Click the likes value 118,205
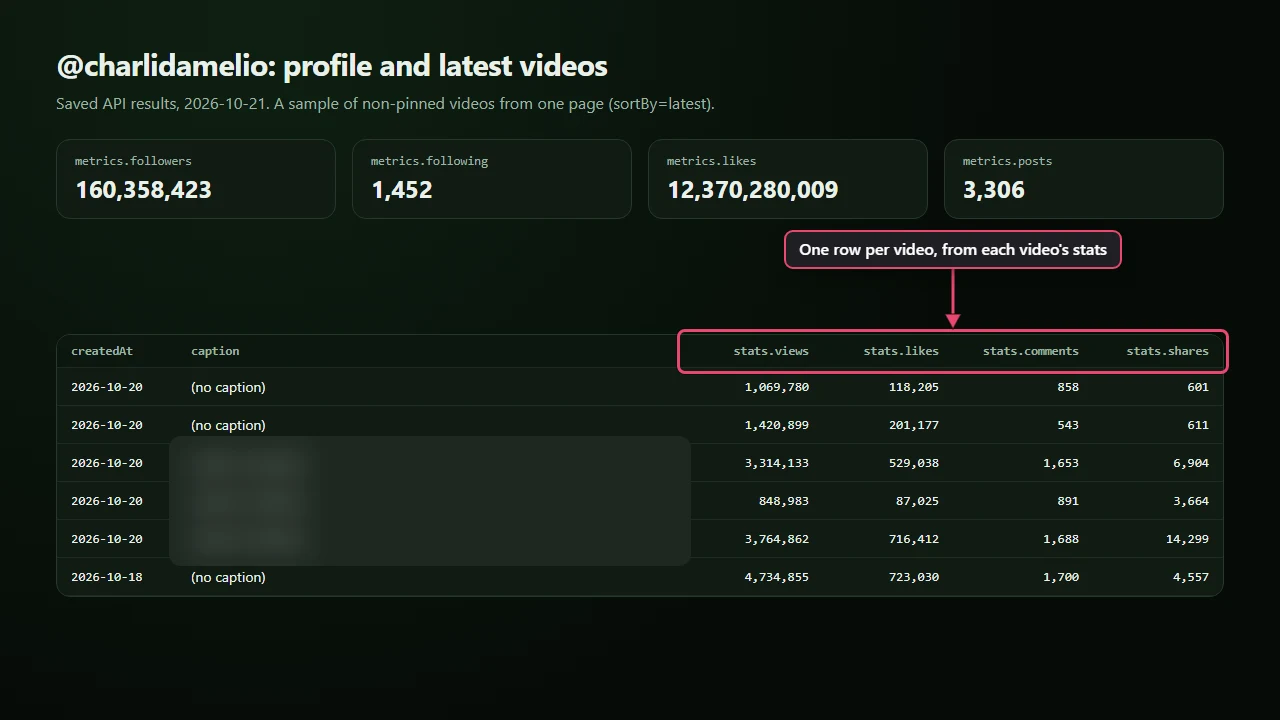1280x720 pixels. 914,387
